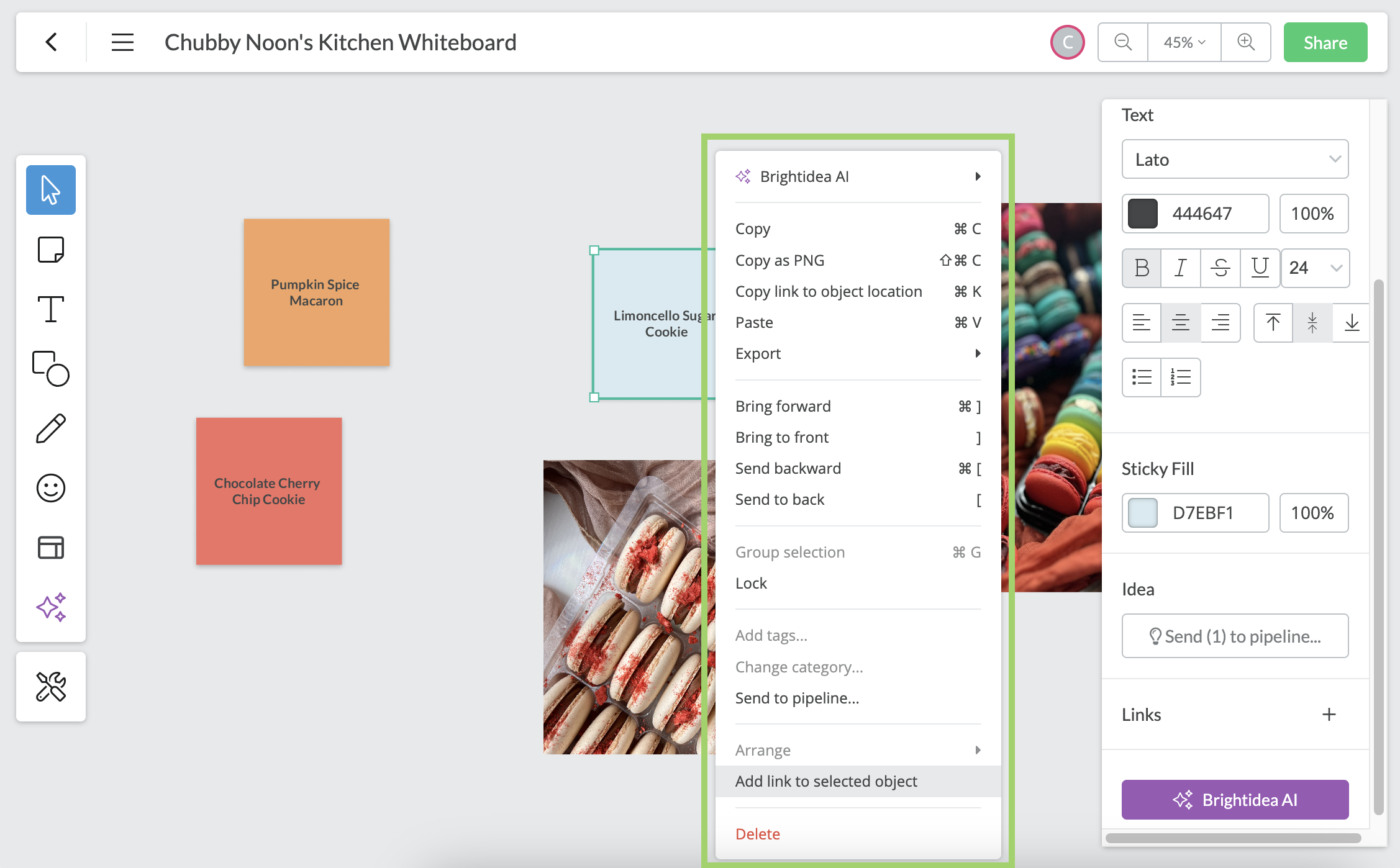Screen dimensions: 1400x868
Task: Select Copy as PNG from context menu
Action: tap(780, 260)
